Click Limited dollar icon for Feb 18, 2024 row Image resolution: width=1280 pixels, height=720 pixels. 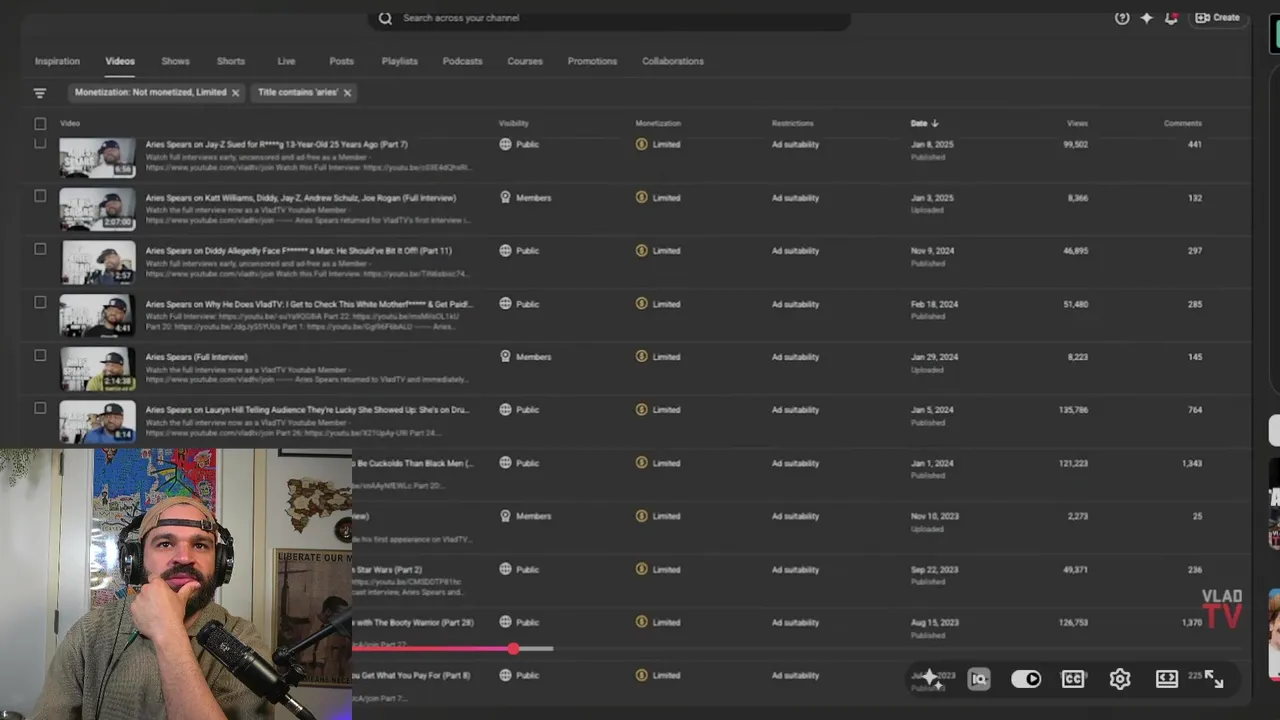tap(641, 304)
